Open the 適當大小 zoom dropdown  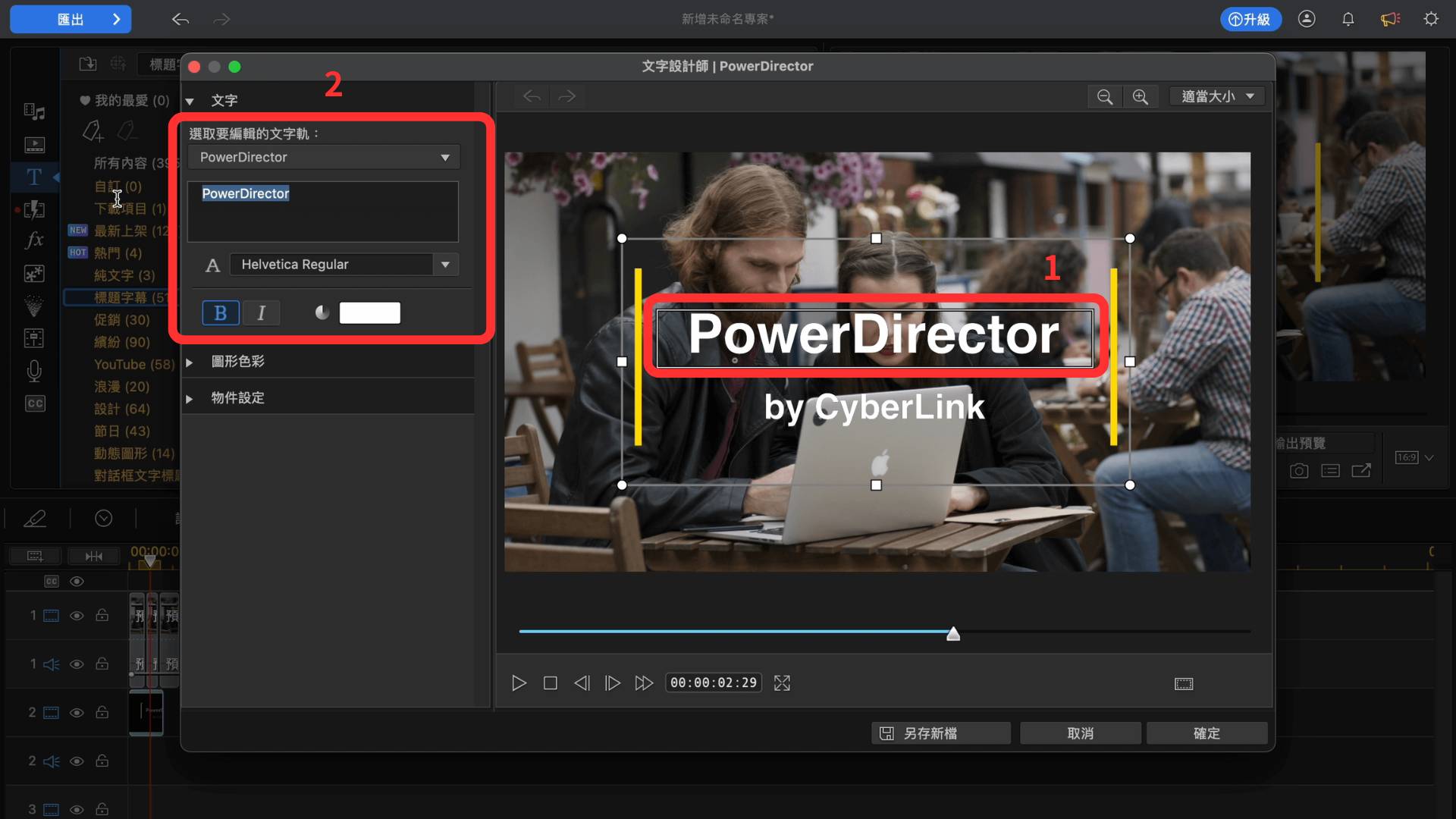pyautogui.click(x=1217, y=96)
